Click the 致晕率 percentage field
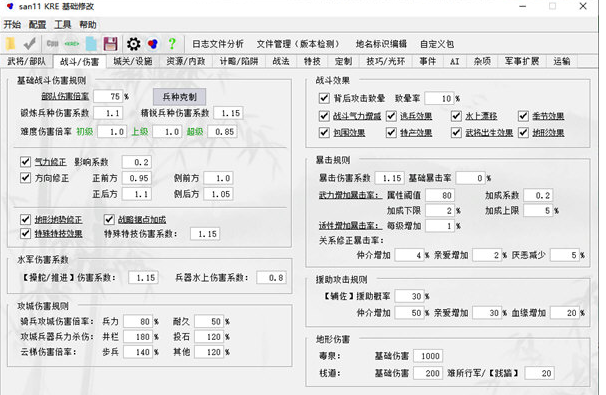606x395 pixels. click(x=439, y=99)
